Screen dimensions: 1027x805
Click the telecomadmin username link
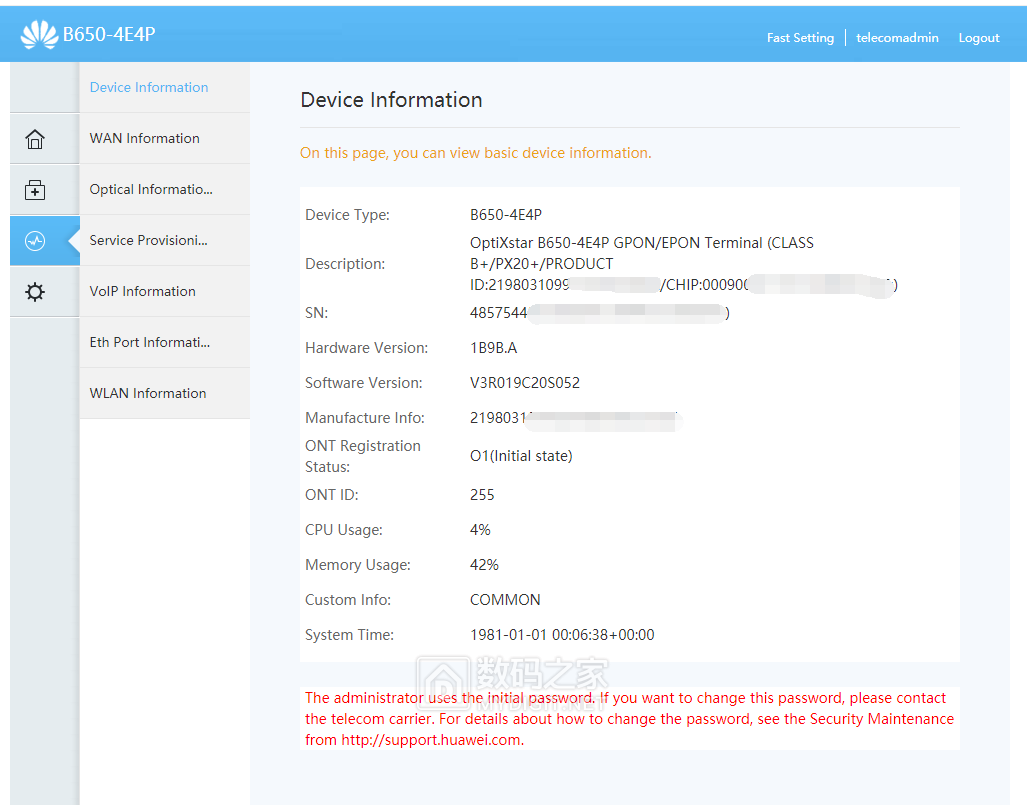[x=897, y=37]
